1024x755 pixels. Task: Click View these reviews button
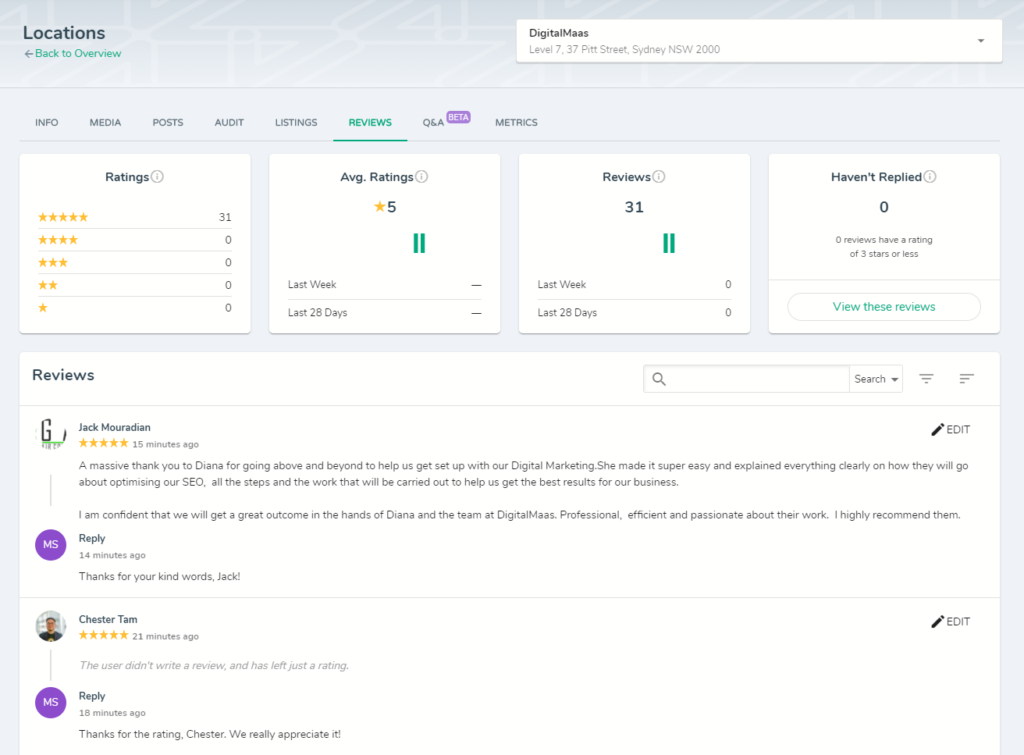click(x=884, y=307)
